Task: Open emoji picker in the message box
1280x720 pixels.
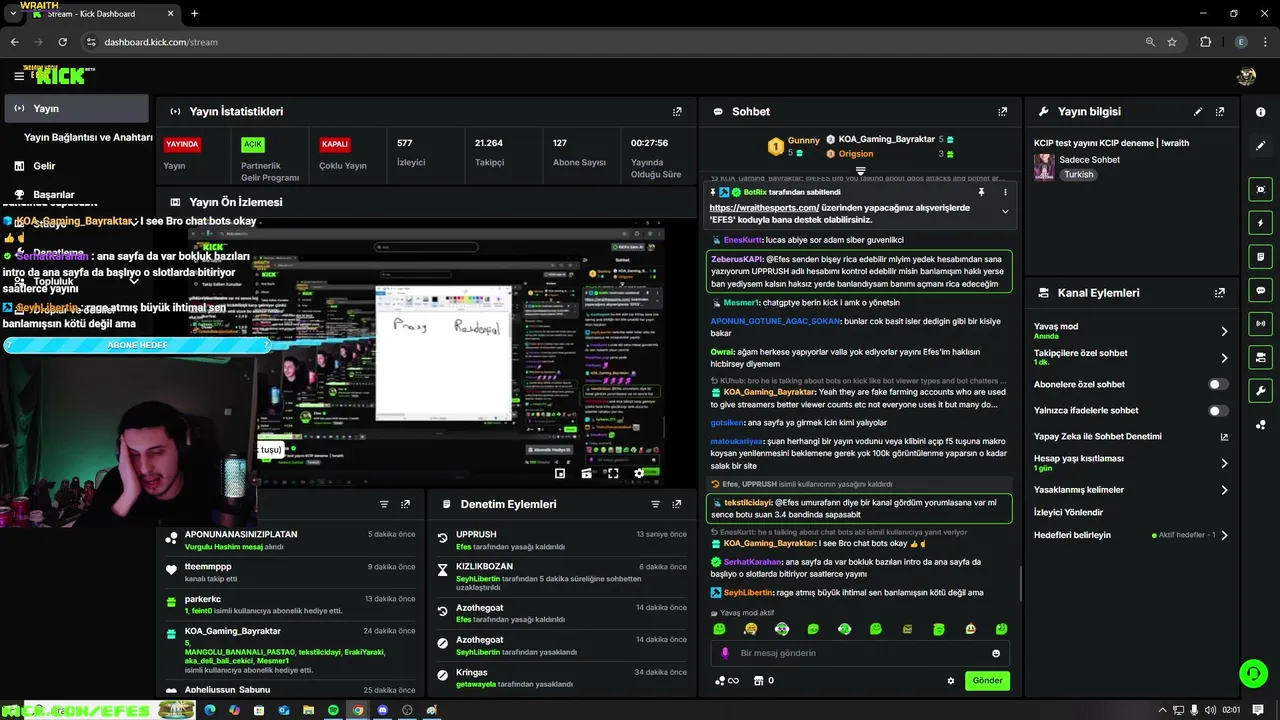Action: pyautogui.click(x=996, y=653)
